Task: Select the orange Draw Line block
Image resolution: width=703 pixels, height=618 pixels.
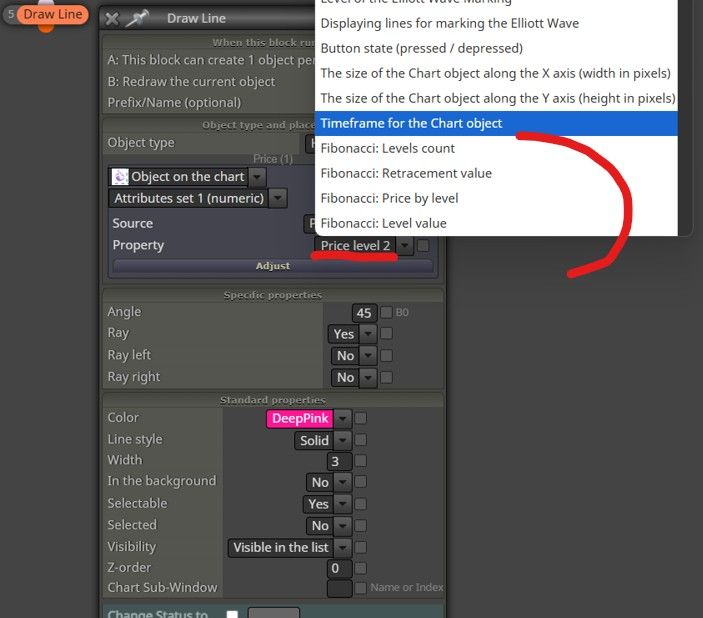Action: 52,14
